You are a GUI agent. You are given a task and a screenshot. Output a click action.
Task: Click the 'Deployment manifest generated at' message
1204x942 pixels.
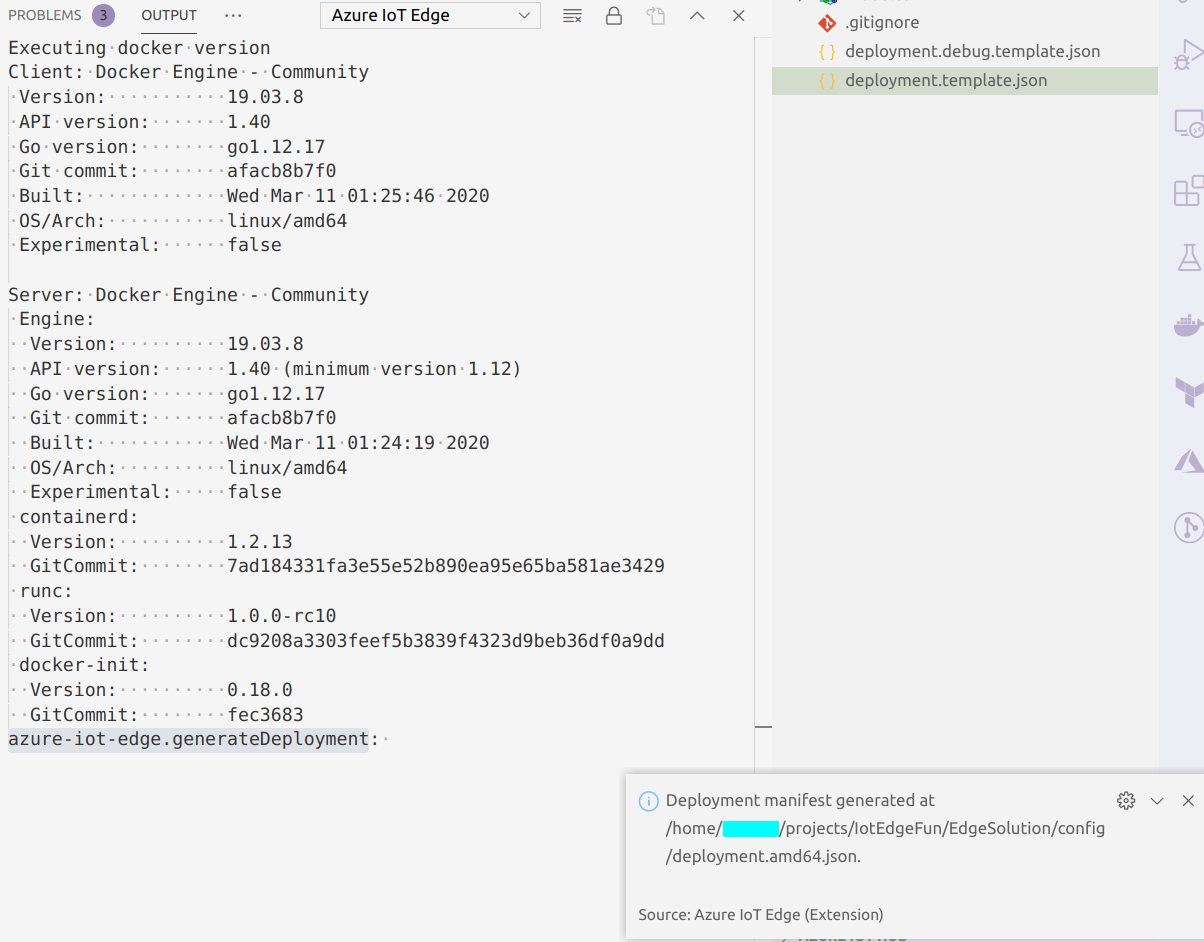click(x=800, y=800)
